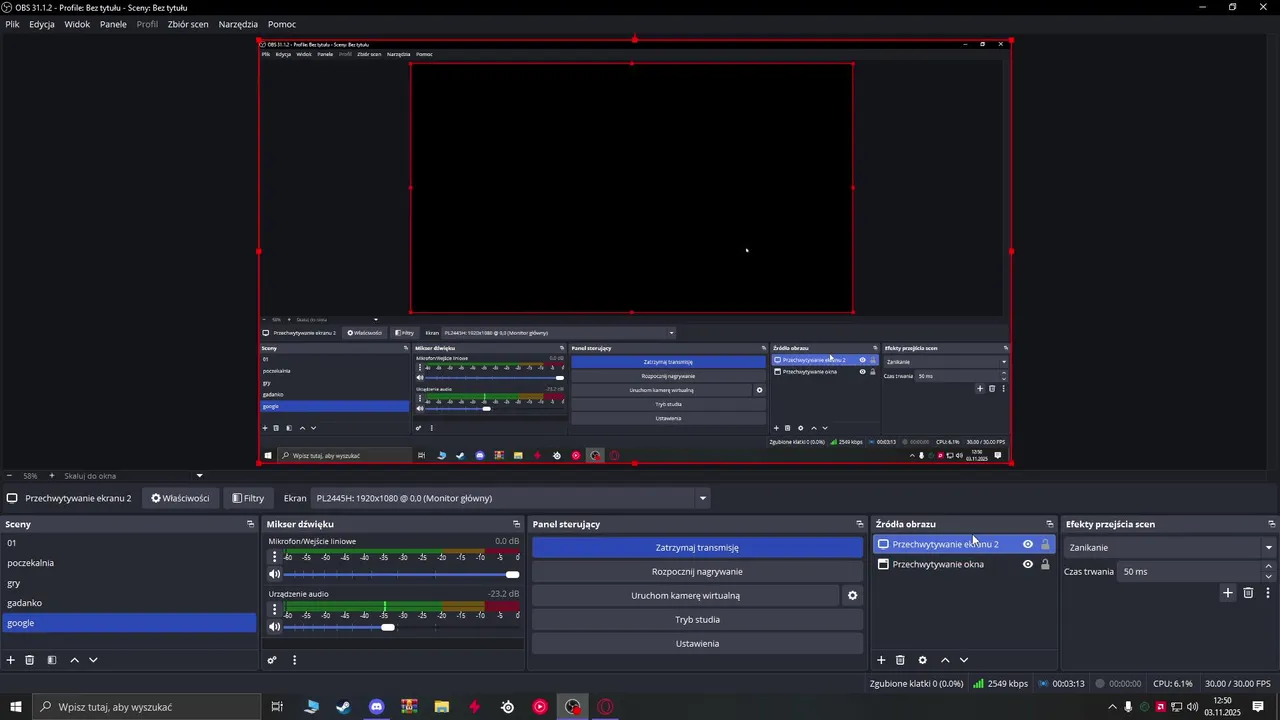This screenshot has height=720, width=1280.
Task: Enable Tryb studia button
Action: [697, 619]
